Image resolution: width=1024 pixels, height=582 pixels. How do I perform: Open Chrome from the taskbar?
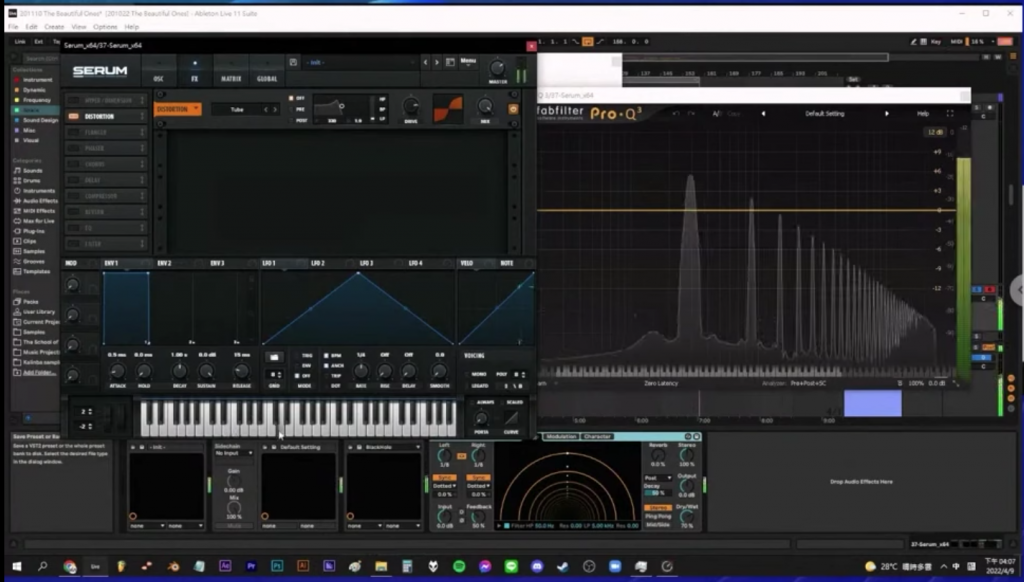pos(69,566)
